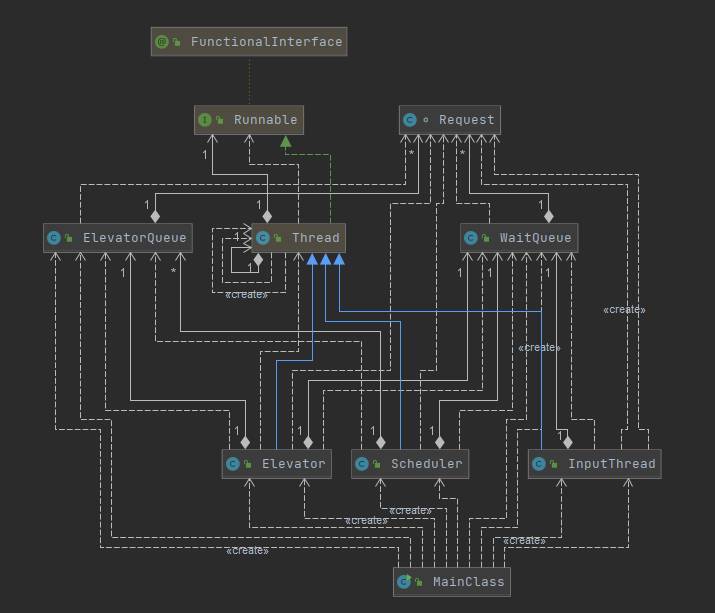
Task: Click the interface icon on Runnable node
Action: (x=205, y=120)
